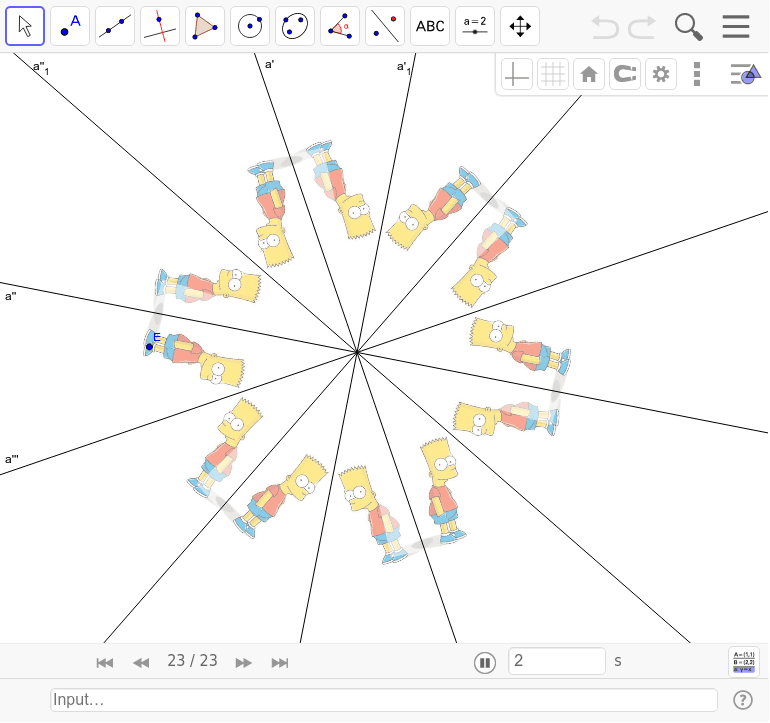Select the line label a''
This screenshot has height=723, width=770.
10,296
